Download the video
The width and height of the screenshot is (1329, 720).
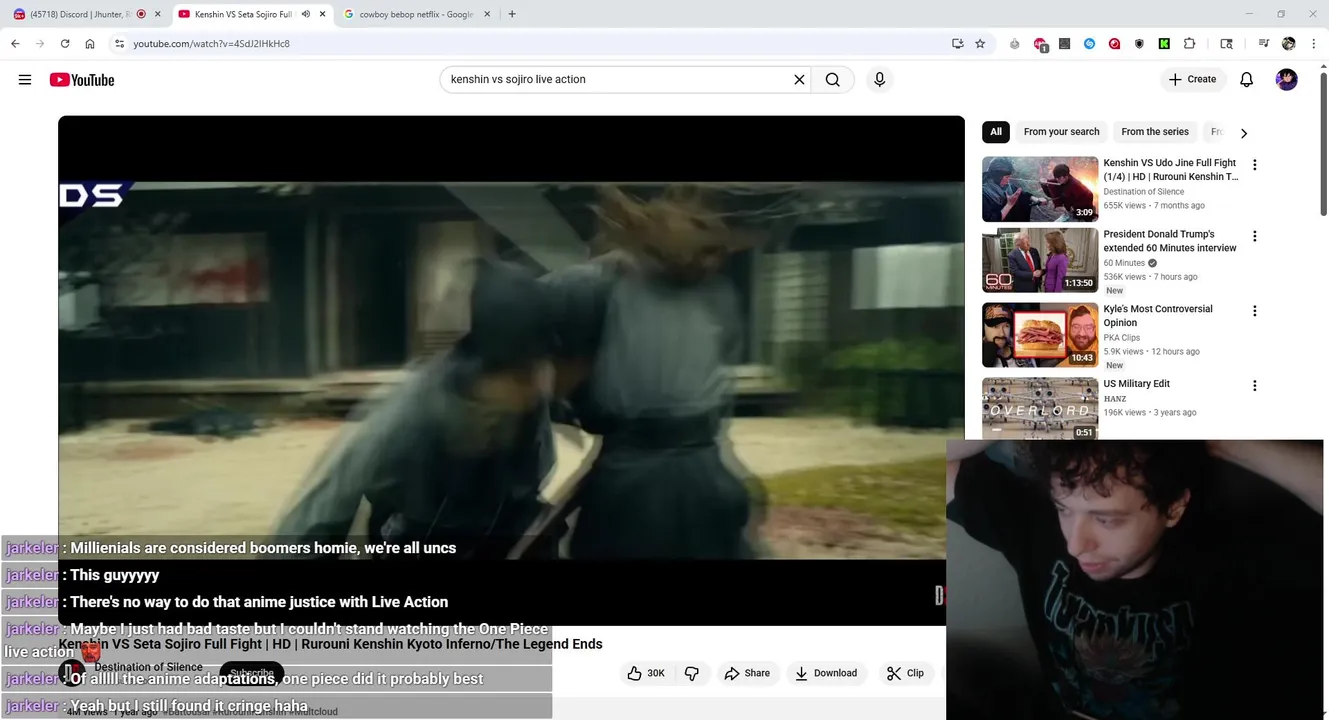tap(826, 673)
